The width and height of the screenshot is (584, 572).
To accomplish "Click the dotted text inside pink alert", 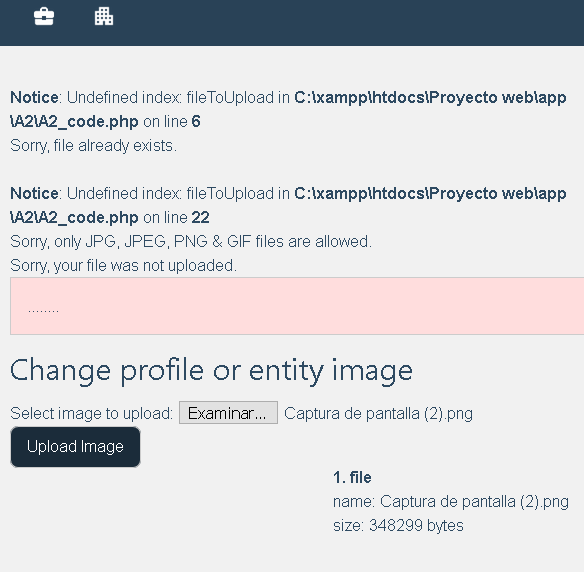I will tap(43, 310).
